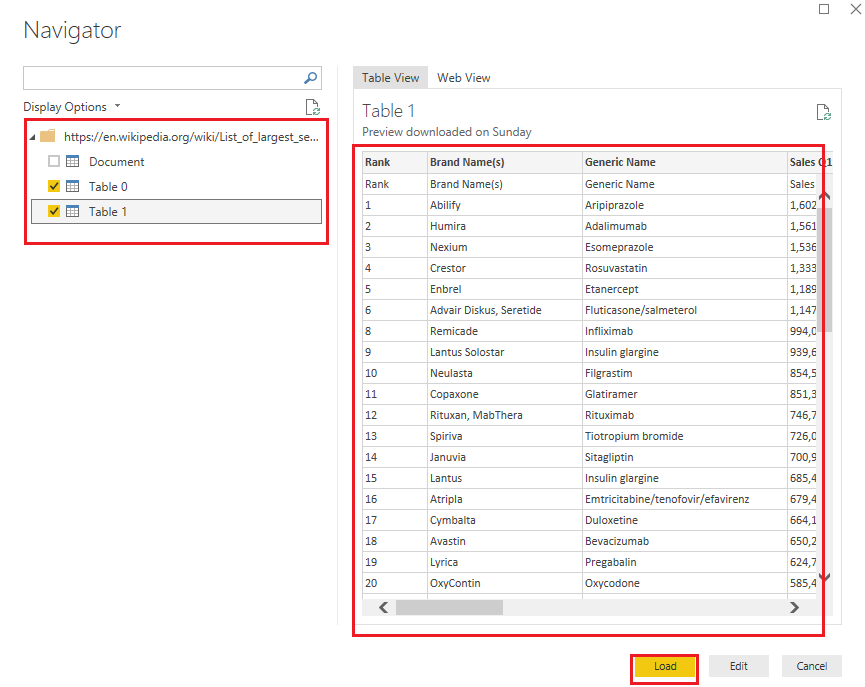Image resolution: width=865 pixels, height=687 pixels.
Task: Click the vertical scroll down arrow
Action: pos(825,577)
